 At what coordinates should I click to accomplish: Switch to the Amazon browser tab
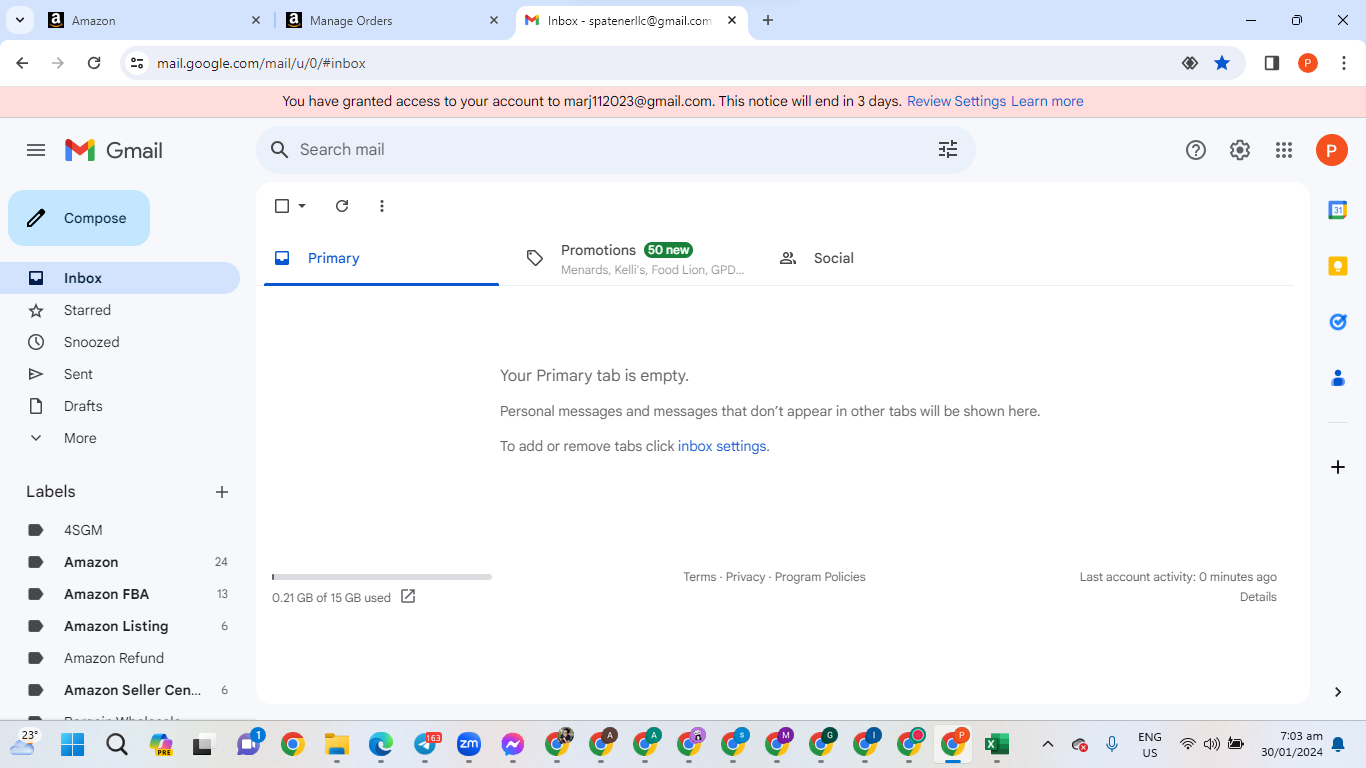click(156, 20)
